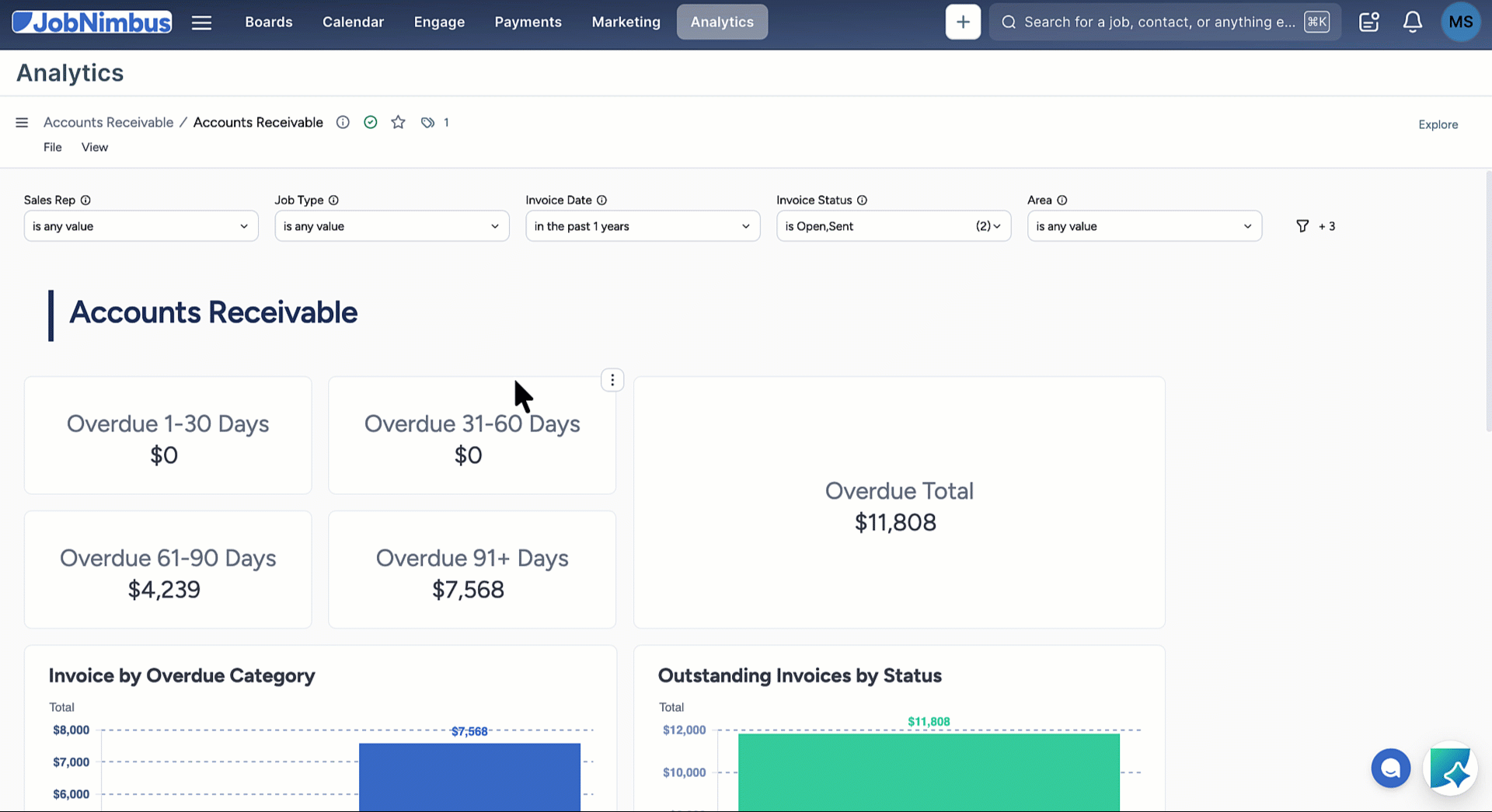Show dashboard info icon beside title
This screenshot has height=812, width=1492.
(x=343, y=122)
